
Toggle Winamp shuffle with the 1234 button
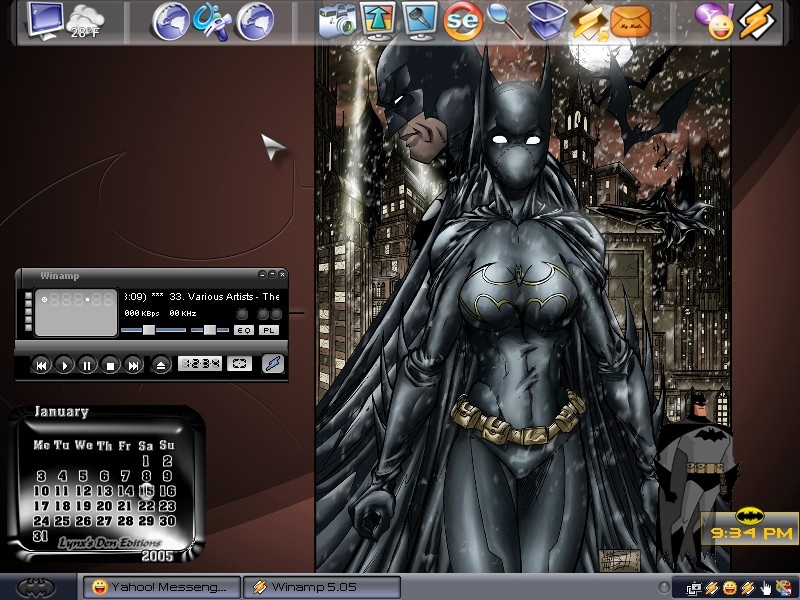coord(200,364)
